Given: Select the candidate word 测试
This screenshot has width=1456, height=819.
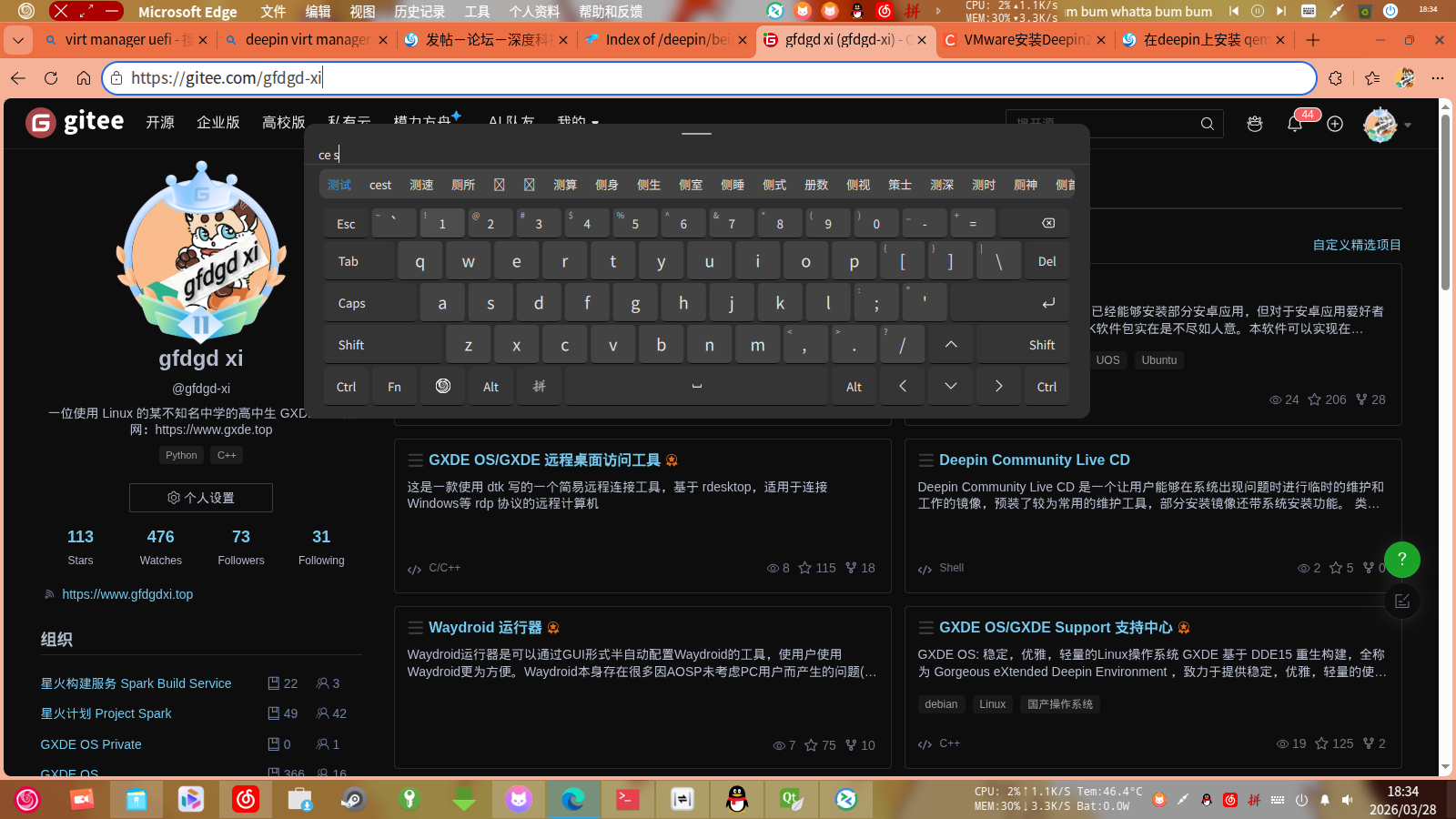Looking at the screenshot, I should [339, 185].
